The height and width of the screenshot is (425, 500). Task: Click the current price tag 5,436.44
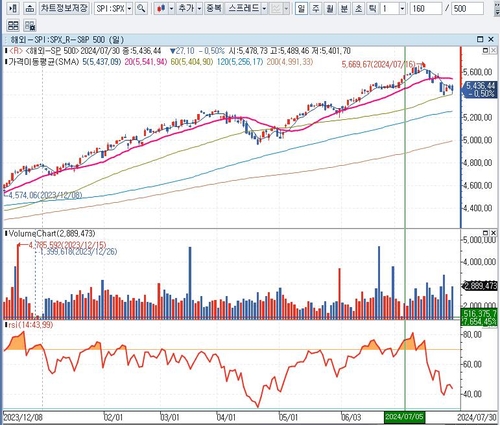pos(480,86)
